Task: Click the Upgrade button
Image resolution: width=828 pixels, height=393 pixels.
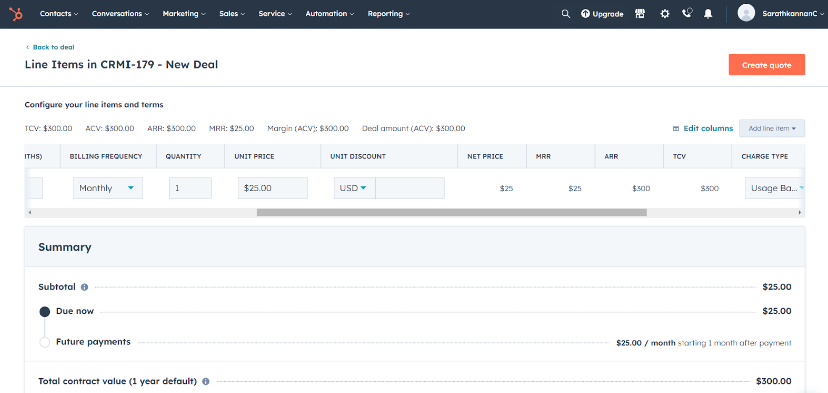Action: click(x=602, y=14)
